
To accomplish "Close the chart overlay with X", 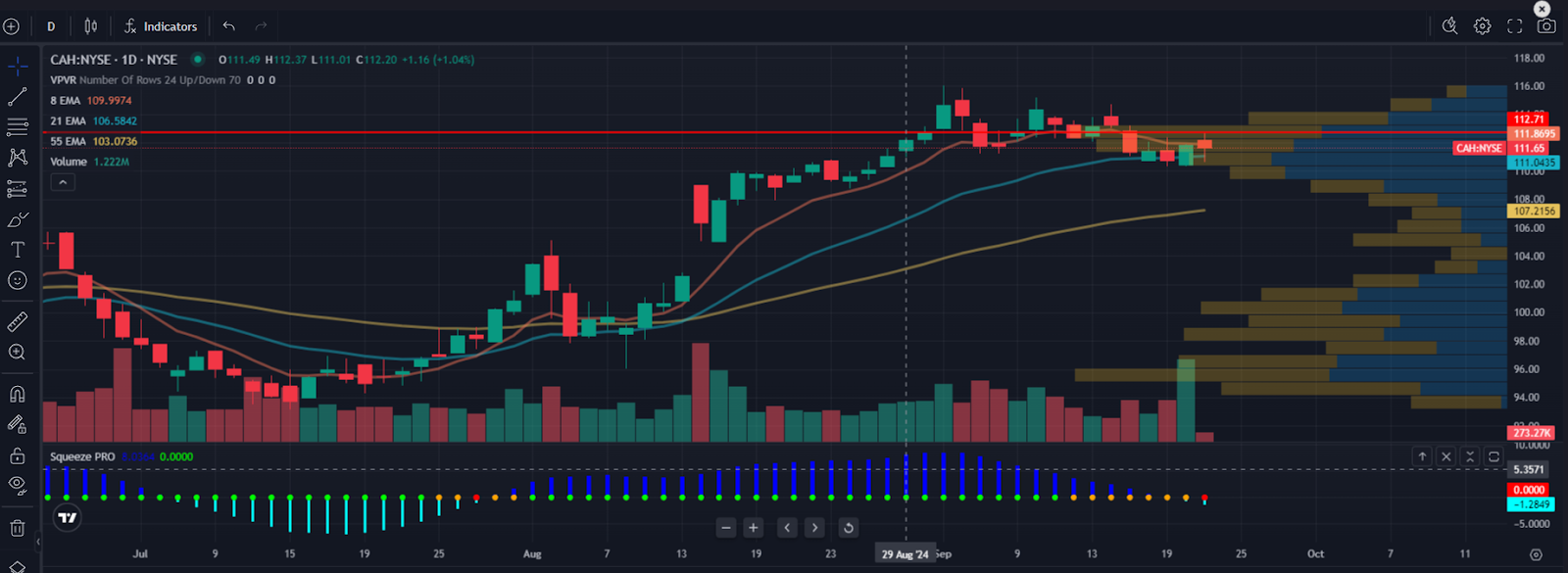I will (1543, 9).
